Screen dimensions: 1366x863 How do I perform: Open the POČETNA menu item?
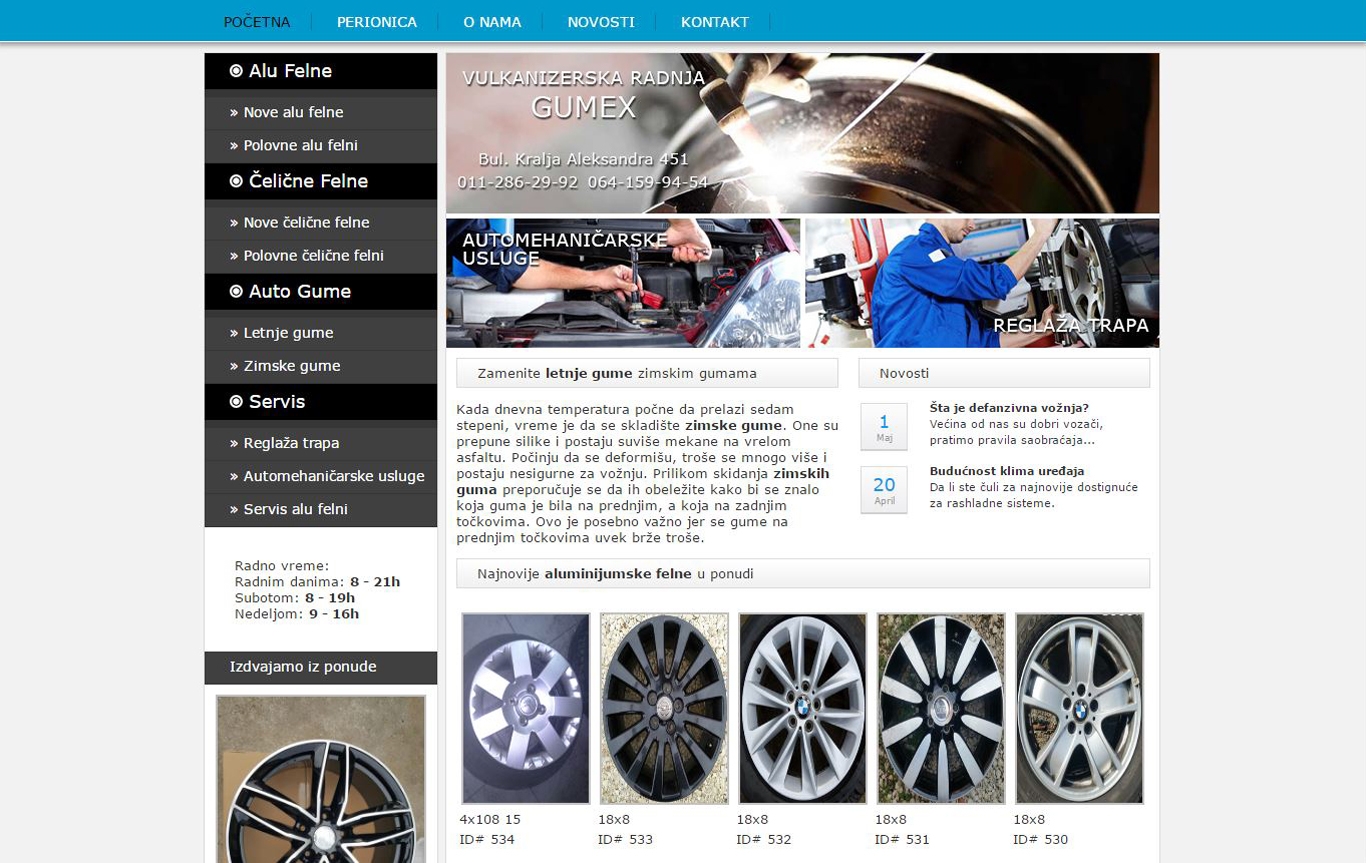point(257,22)
